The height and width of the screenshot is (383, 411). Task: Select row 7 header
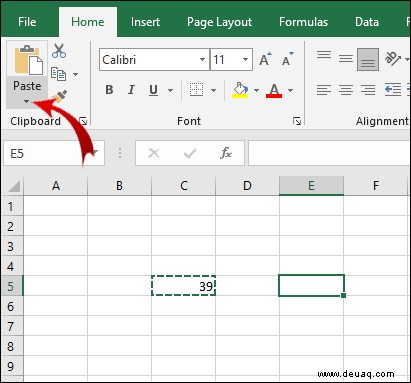click(x=13, y=326)
